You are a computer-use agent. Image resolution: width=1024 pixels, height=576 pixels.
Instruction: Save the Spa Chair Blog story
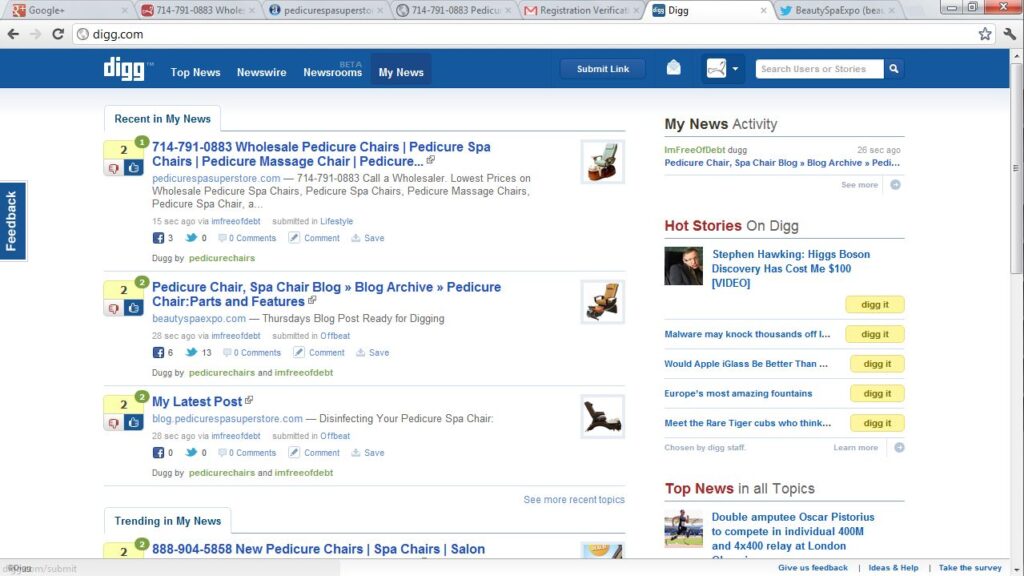372,353
